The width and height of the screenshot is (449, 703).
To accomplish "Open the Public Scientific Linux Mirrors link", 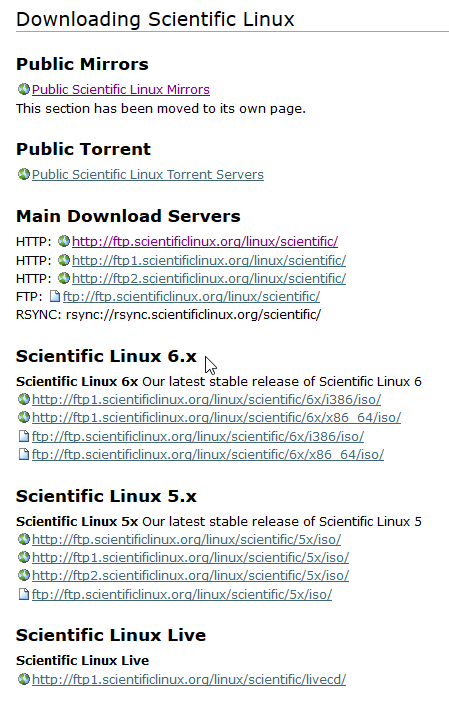I will 121,90.
